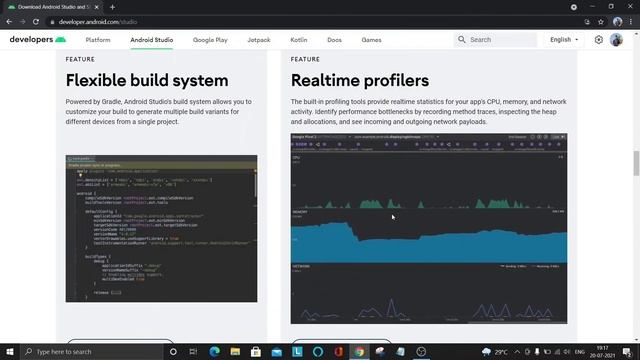This screenshot has width=640, height=360.
Task: Launch Microsoft Edge from the taskbar
Action: tap(214, 351)
